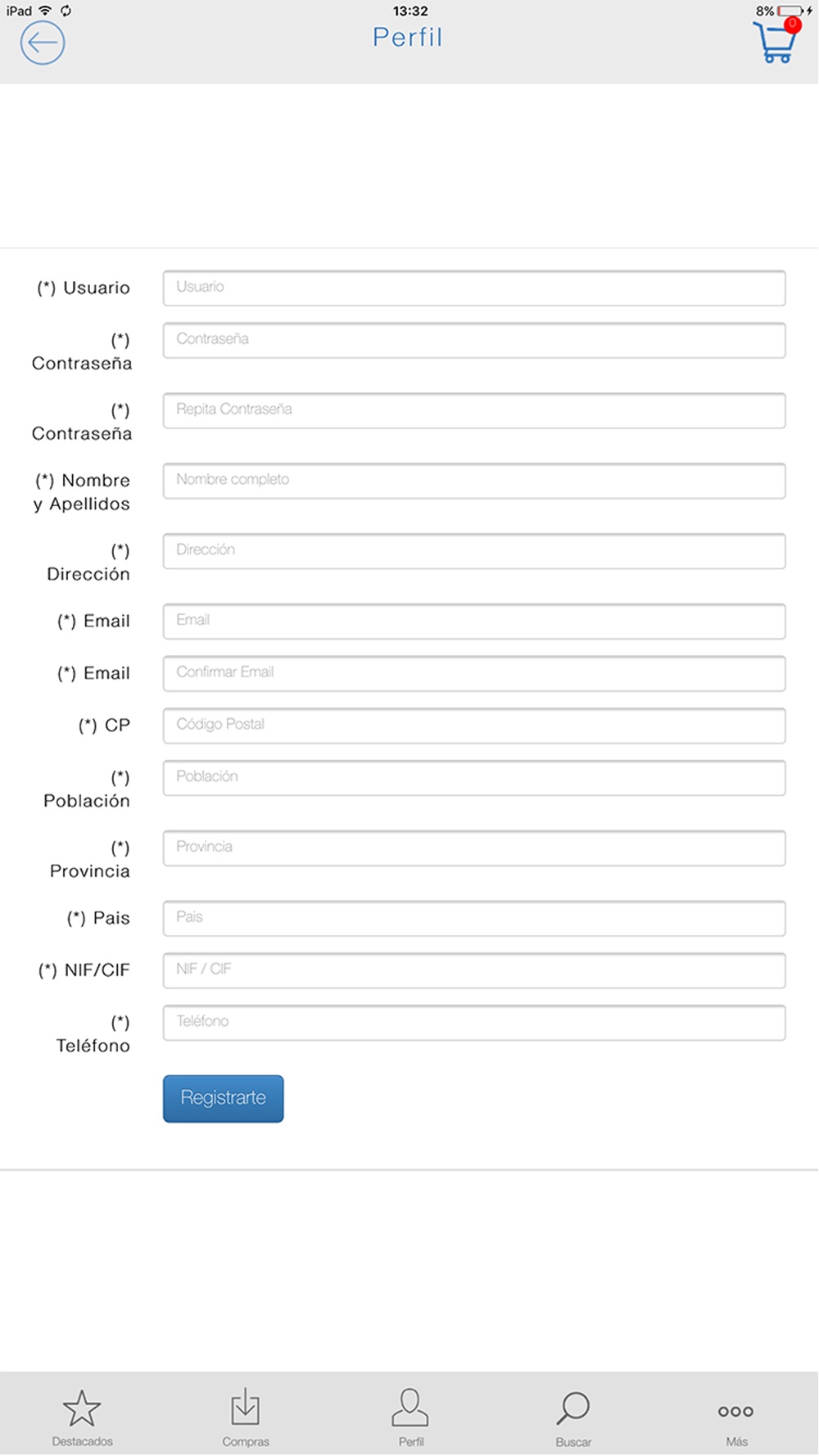Select the Nombre completo field
Image resolution: width=819 pixels, height=1456 pixels.
474,480
